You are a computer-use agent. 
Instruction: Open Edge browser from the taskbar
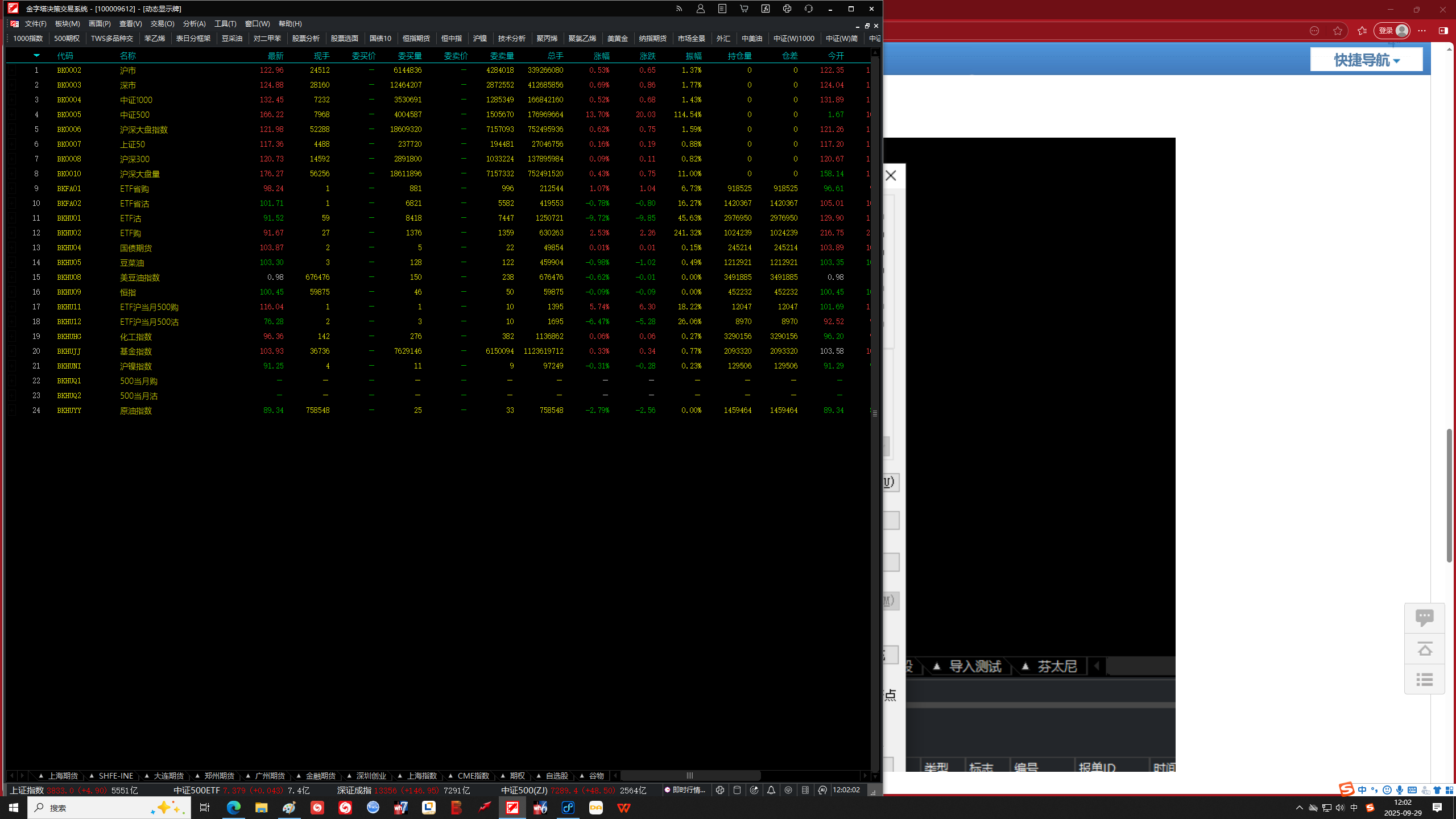233,808
